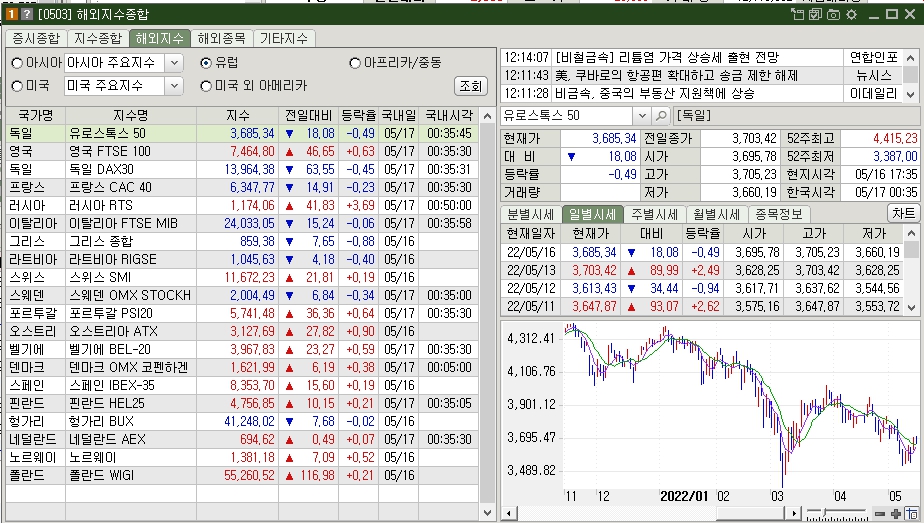Image resolution: width=924 pixels, height=523 pixels.
Task: Switch to the 주별시세 tab
Action: pyautogui.click(x=654, y=214)
